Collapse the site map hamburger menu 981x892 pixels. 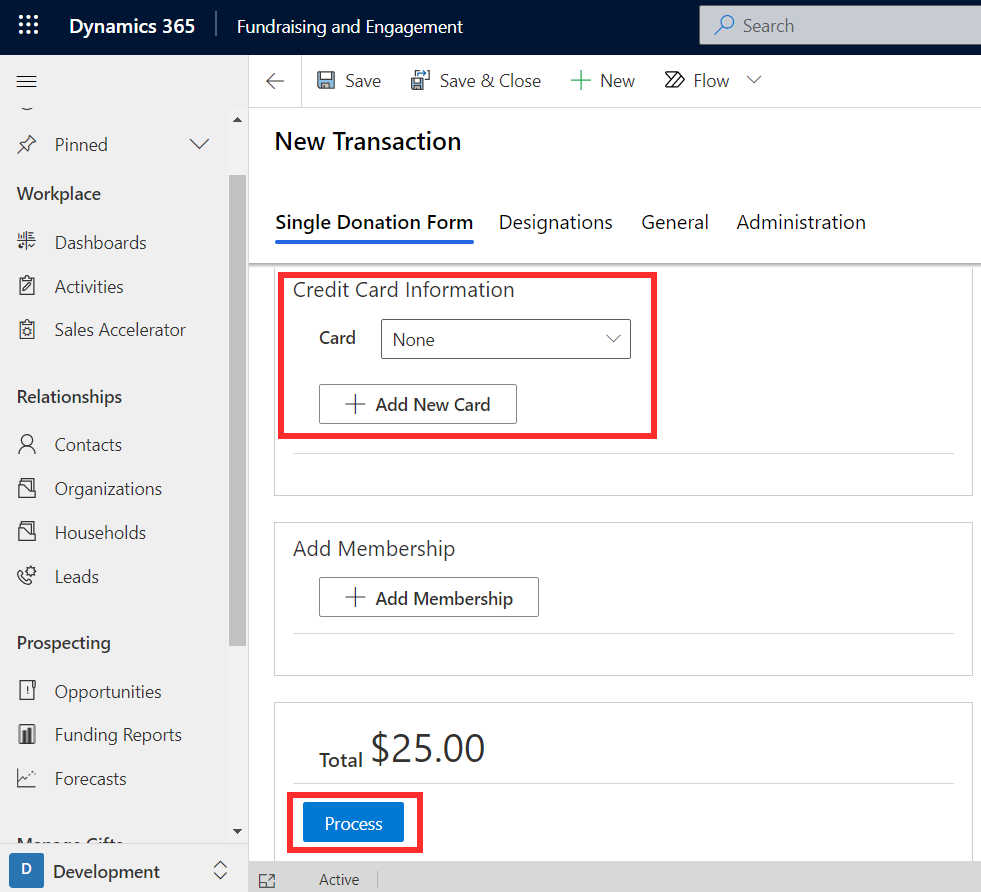pos(26,81)
